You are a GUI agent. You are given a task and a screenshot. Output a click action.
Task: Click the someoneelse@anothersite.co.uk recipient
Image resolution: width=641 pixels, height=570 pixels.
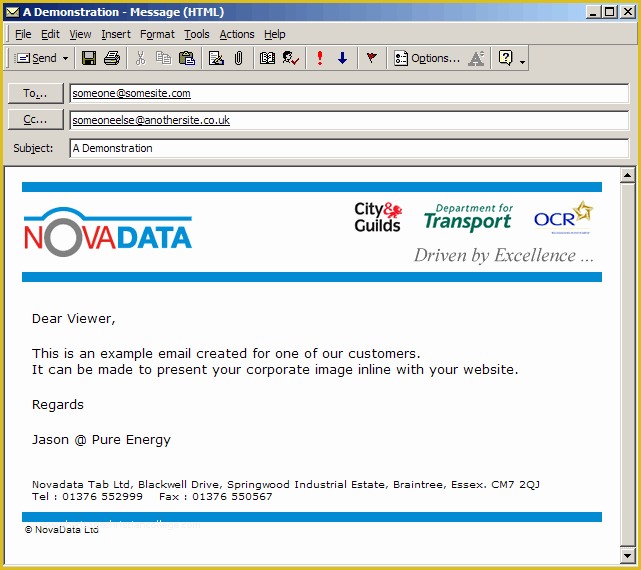[x=151, y=120]
